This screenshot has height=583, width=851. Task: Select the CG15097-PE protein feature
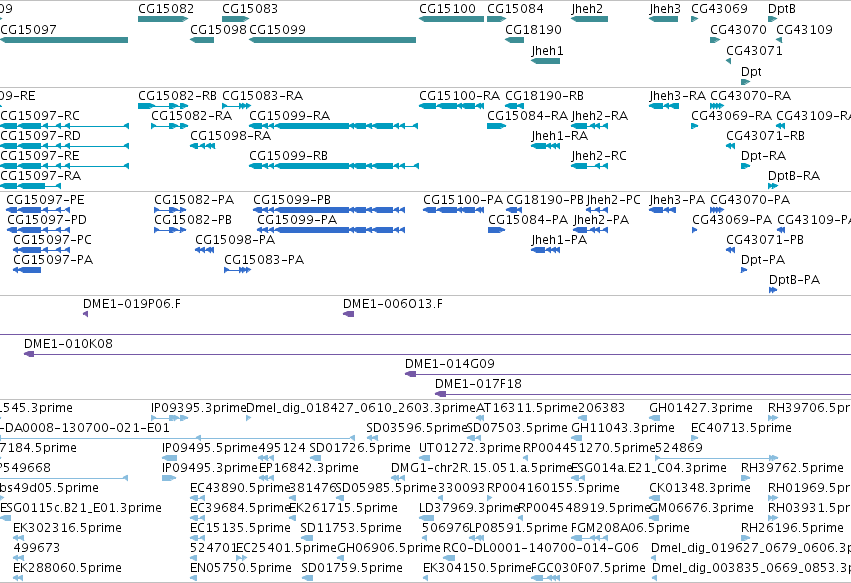pos(38,210)
